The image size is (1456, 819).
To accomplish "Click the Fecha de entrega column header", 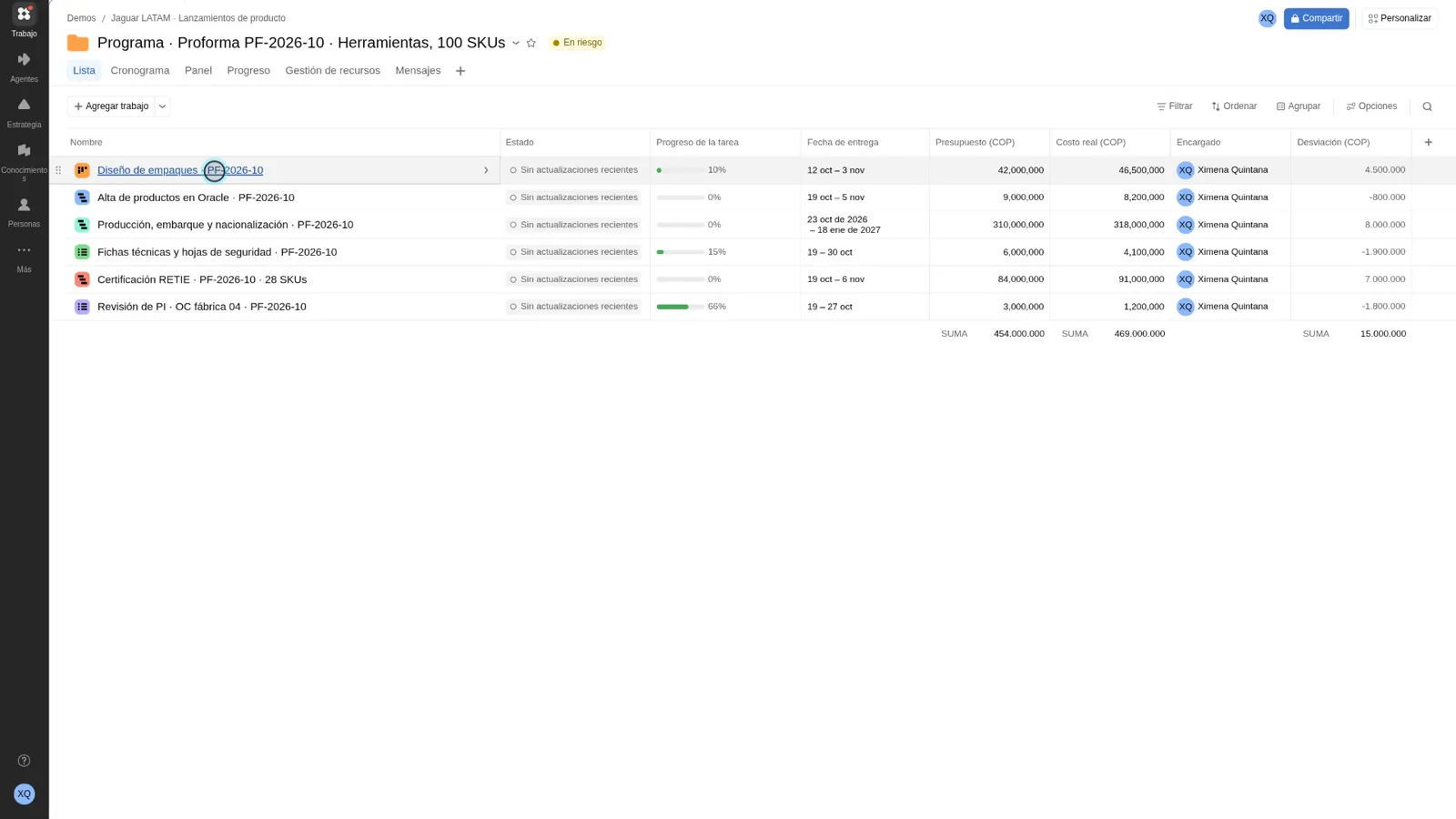I will click(864, 142).
